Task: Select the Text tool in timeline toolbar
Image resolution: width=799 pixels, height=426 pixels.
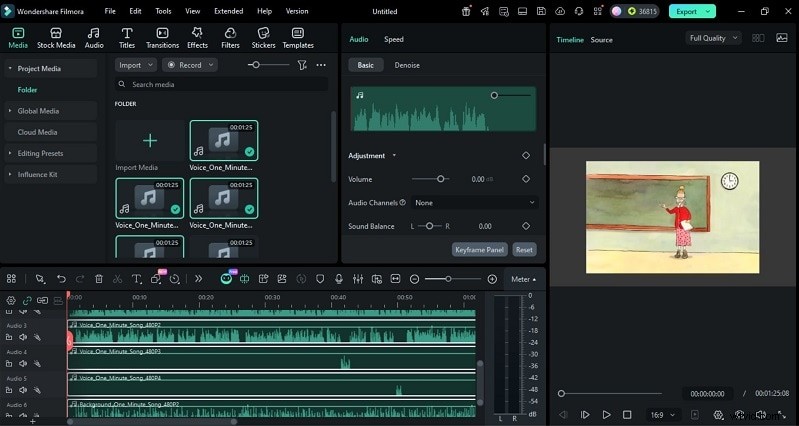Action: click(x=136, y=279)
